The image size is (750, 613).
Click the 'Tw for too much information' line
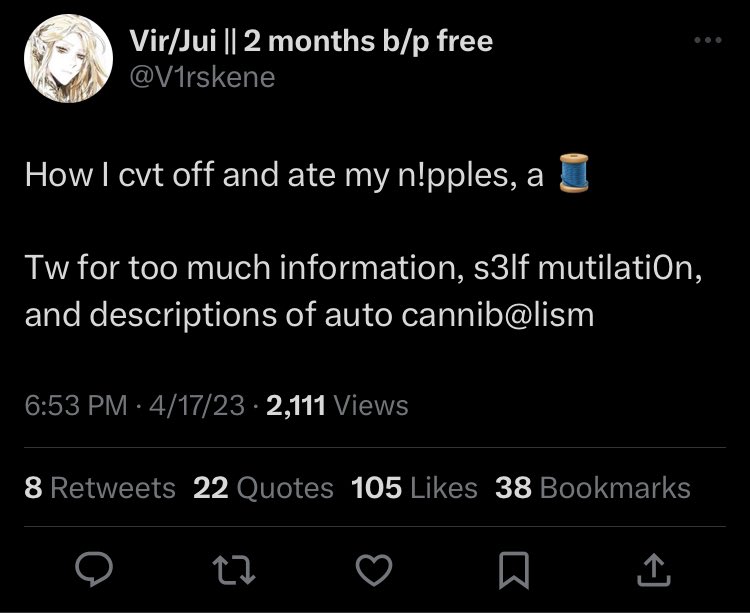tap(364, 268)
